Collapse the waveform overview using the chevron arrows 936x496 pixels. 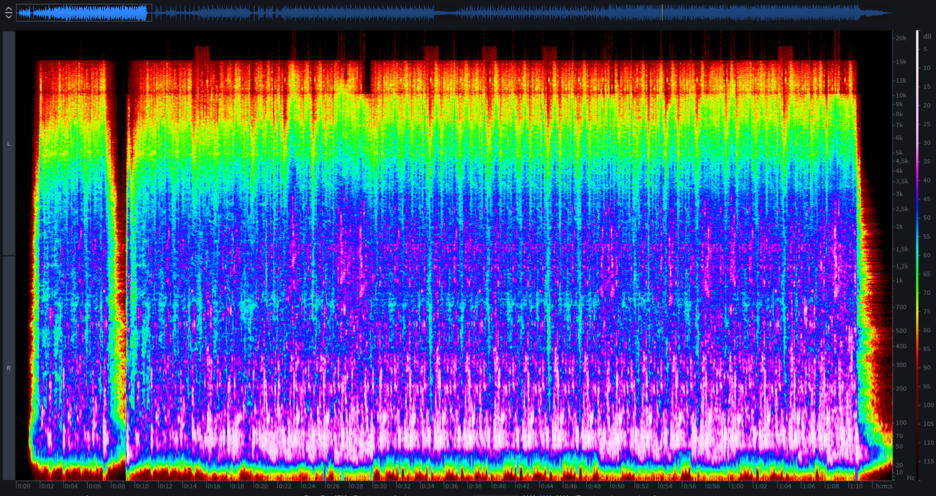coord(9,14)
